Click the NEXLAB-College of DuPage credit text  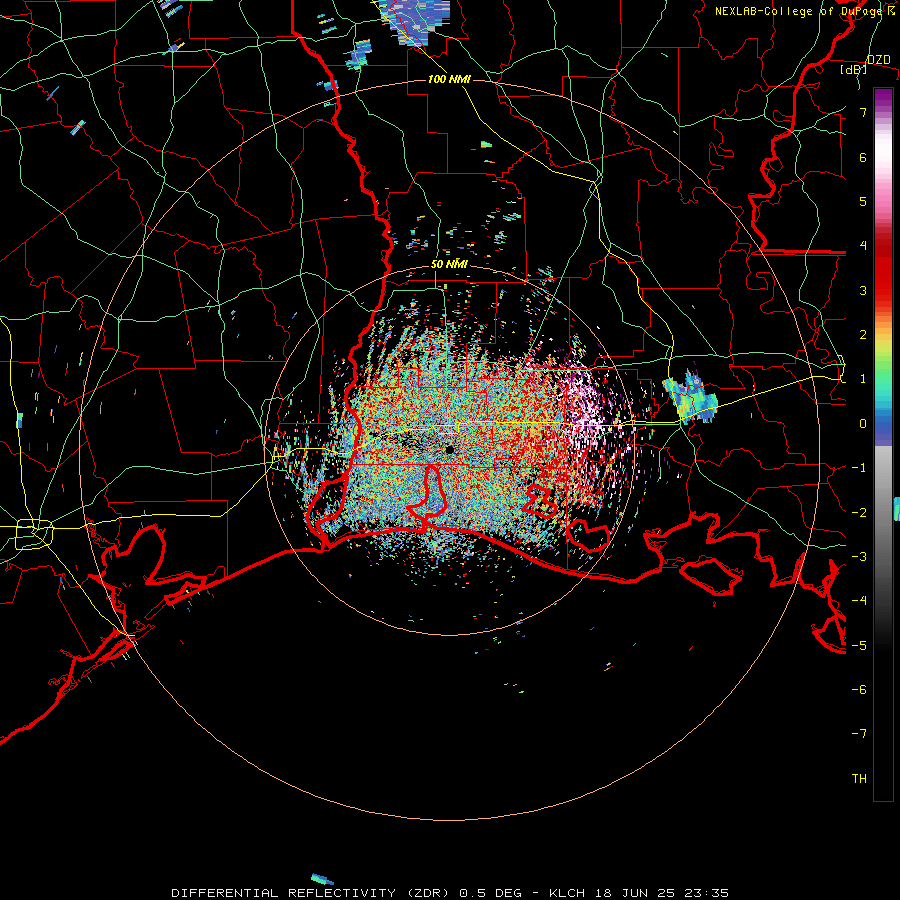(x=805, y=11)
